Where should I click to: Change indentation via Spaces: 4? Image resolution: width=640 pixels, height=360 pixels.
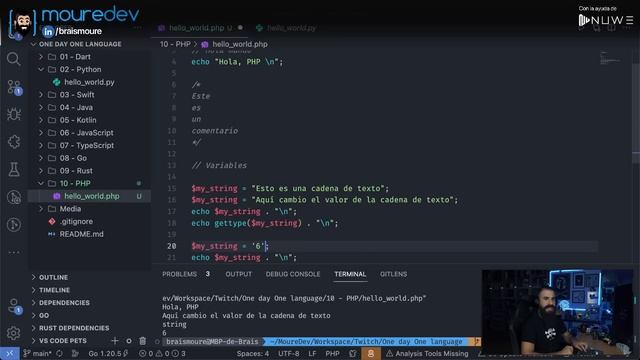(253, 353)
